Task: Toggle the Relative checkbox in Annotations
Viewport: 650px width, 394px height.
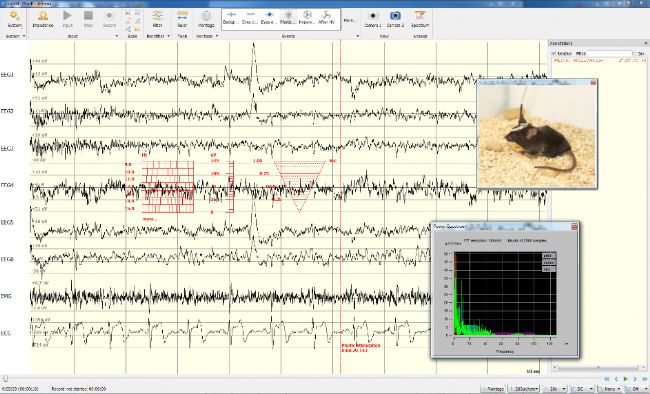Action: pyautogui.click(x=554, y=54)
